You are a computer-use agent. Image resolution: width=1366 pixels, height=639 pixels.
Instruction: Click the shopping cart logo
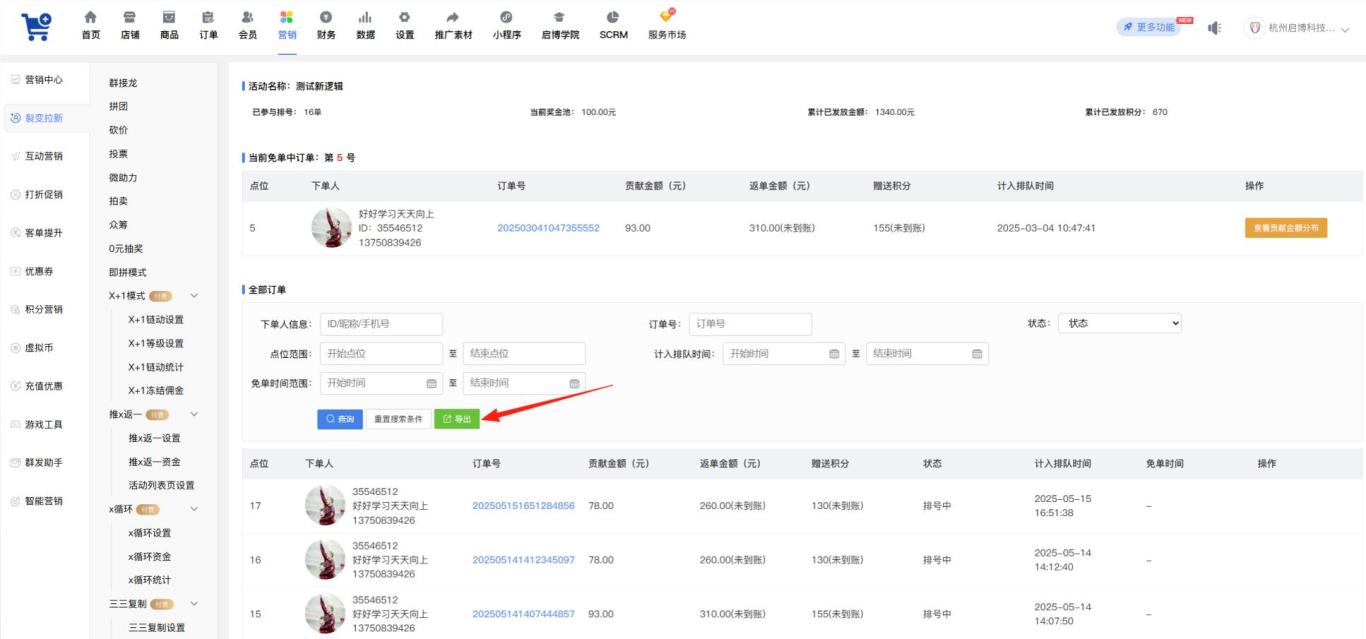37,26
